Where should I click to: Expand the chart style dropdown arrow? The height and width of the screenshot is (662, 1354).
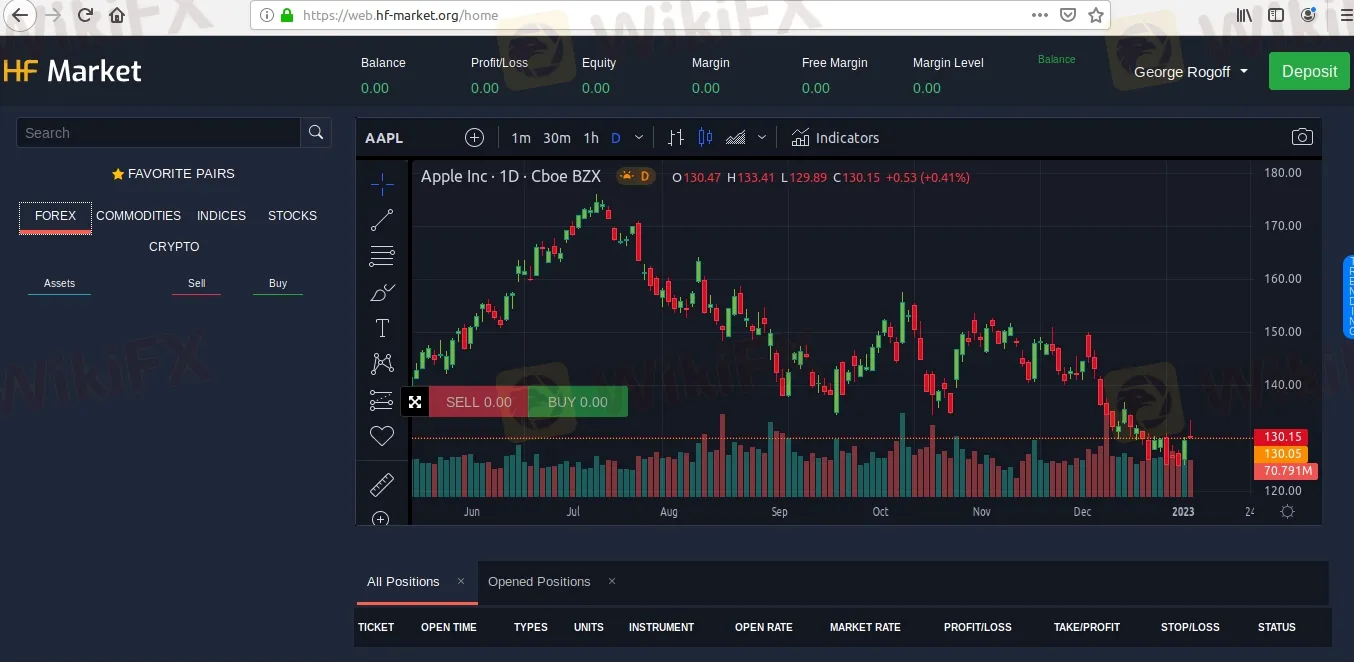pos(762,138)
